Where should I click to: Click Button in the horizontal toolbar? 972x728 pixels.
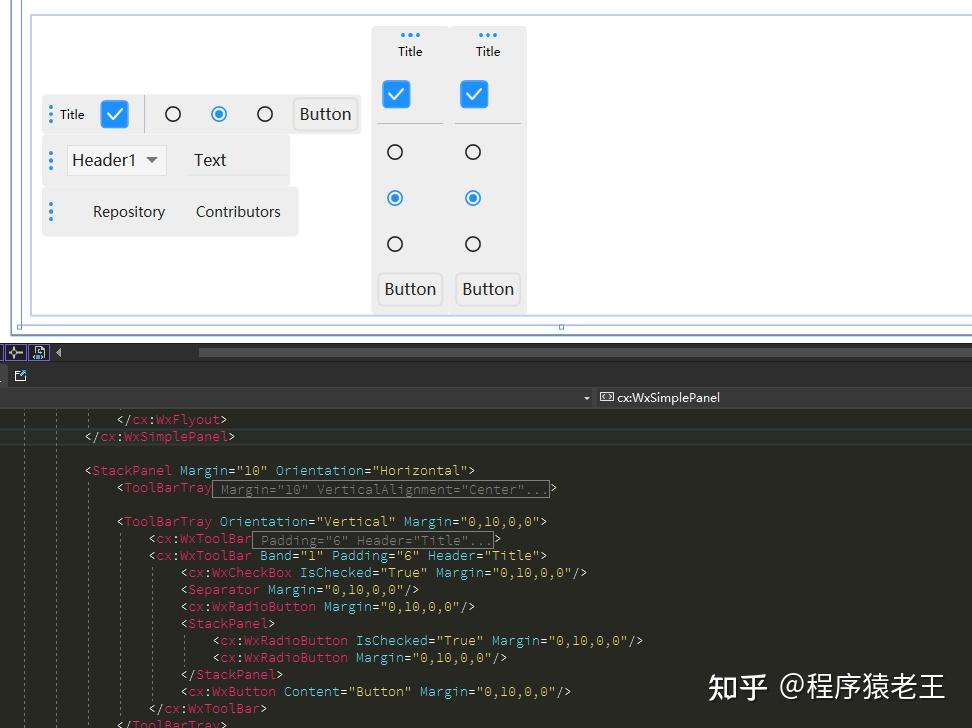[325, 114]
